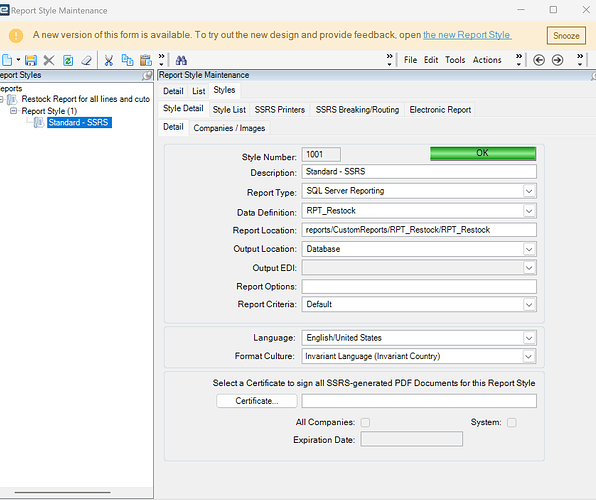Click the binoculars Search icon
Viewport: 596px width, 500px height.
click(x=181, y=60)
